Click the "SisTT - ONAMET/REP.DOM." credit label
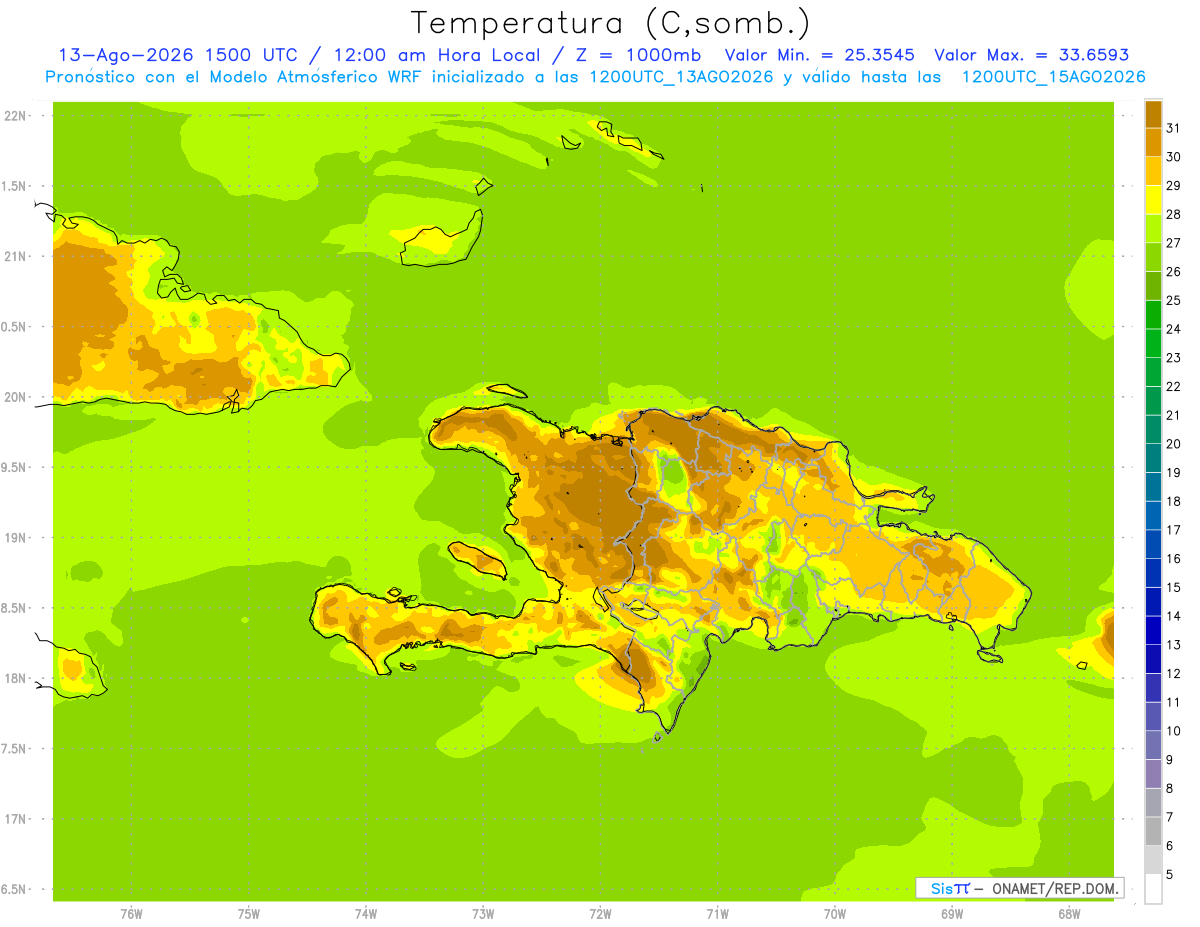The image size is (1200, 927). tap(1019, 888)
